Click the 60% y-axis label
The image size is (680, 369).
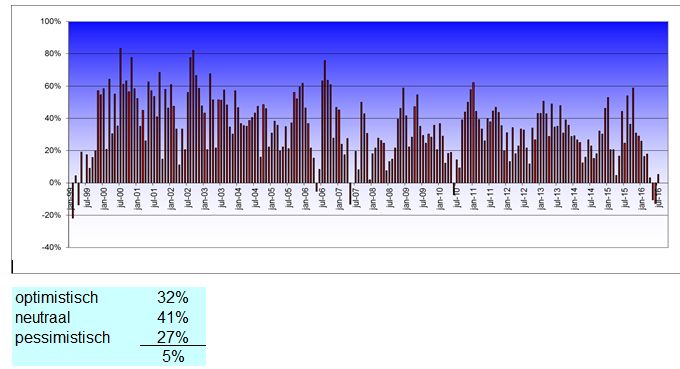pyautogui.click(x=53, y=86)
